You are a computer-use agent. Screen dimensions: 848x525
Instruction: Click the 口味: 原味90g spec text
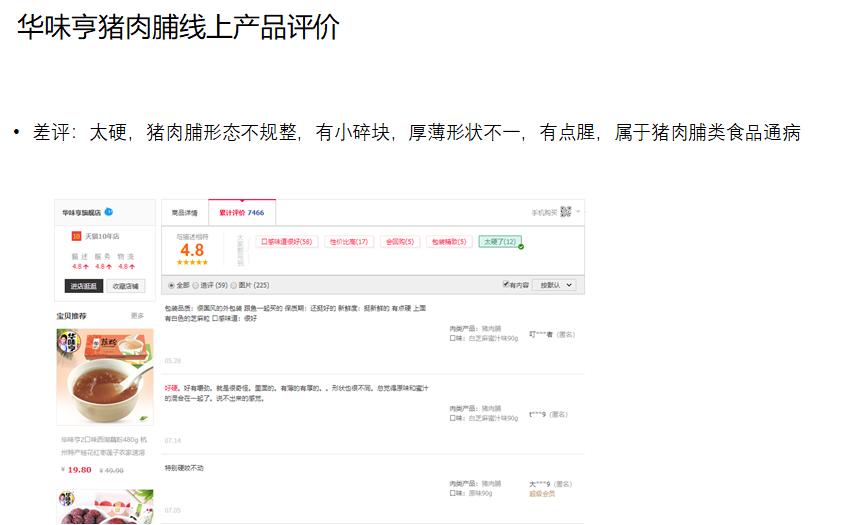coord(471,493)
